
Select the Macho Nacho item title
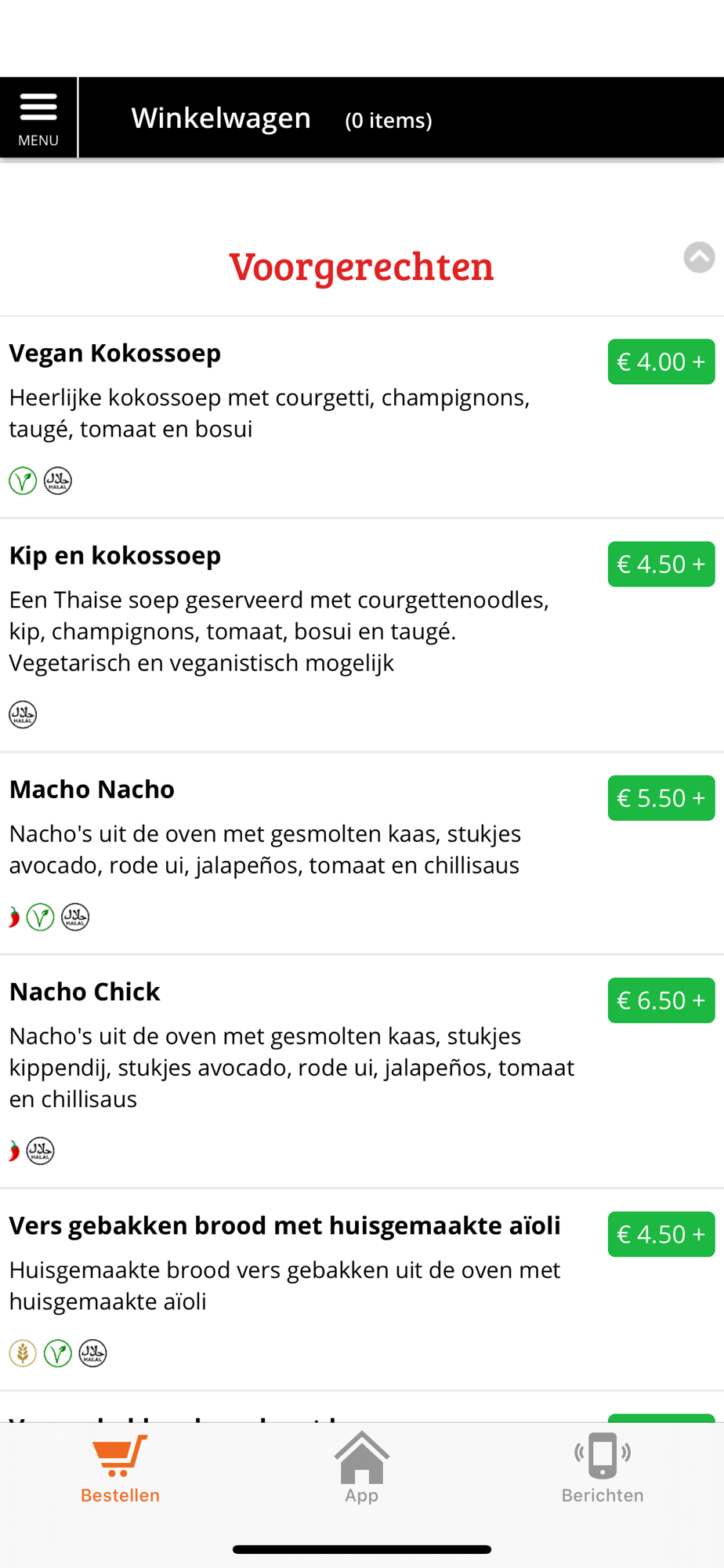[x=92, y=789]
